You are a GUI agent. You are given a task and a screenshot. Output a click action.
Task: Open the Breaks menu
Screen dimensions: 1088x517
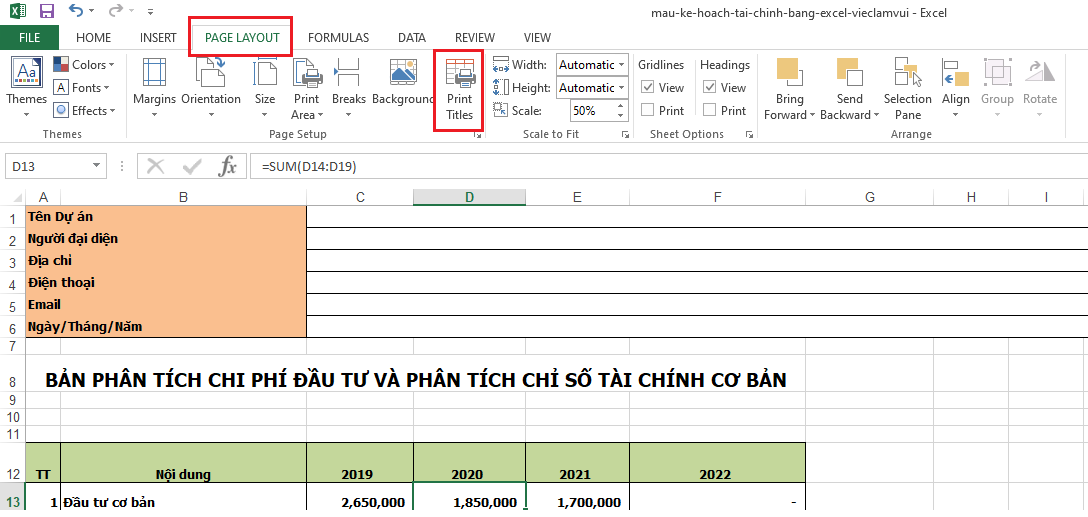click(348, 87)
